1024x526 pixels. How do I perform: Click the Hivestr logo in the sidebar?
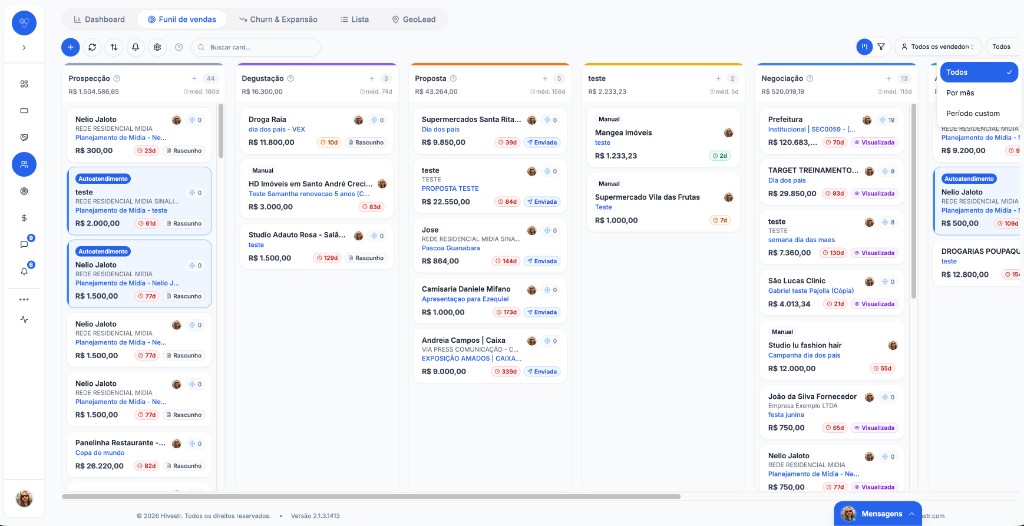coord(24,23)
